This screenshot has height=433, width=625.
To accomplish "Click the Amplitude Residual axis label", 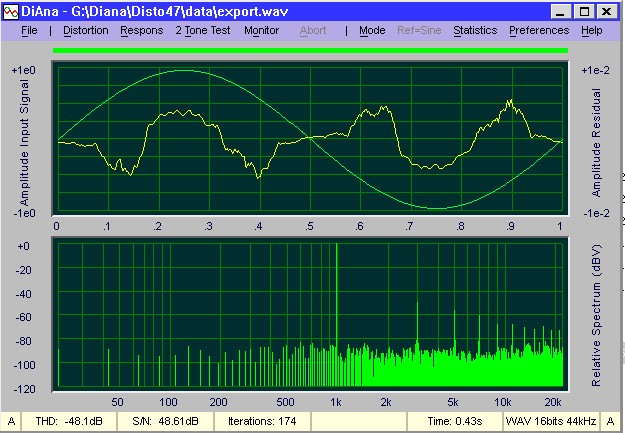I will pyautogui.click(x=596, y=142).
